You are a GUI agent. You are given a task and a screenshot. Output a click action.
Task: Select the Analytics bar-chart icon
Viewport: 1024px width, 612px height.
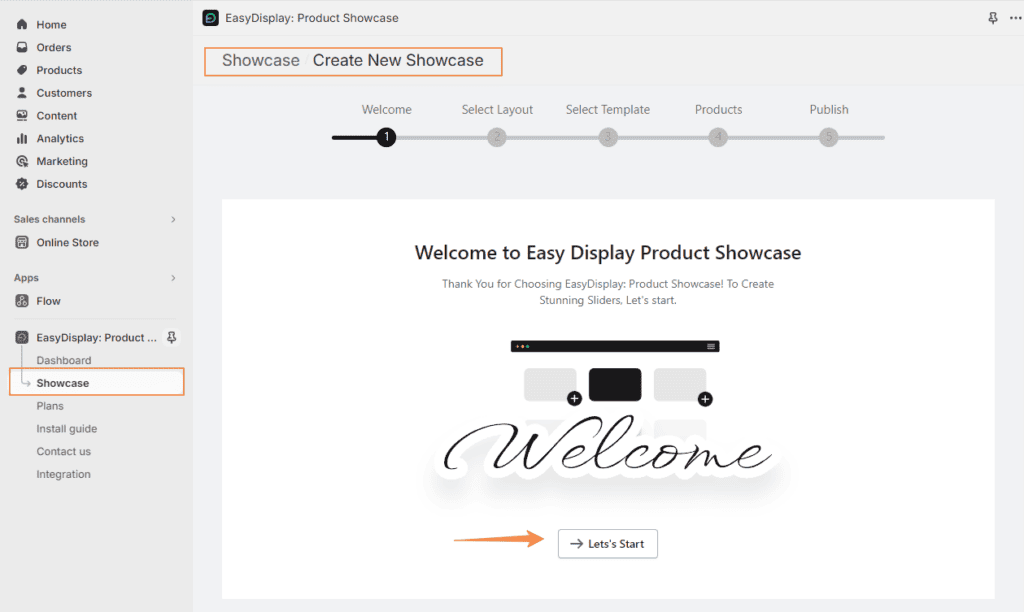click(21, 138)
